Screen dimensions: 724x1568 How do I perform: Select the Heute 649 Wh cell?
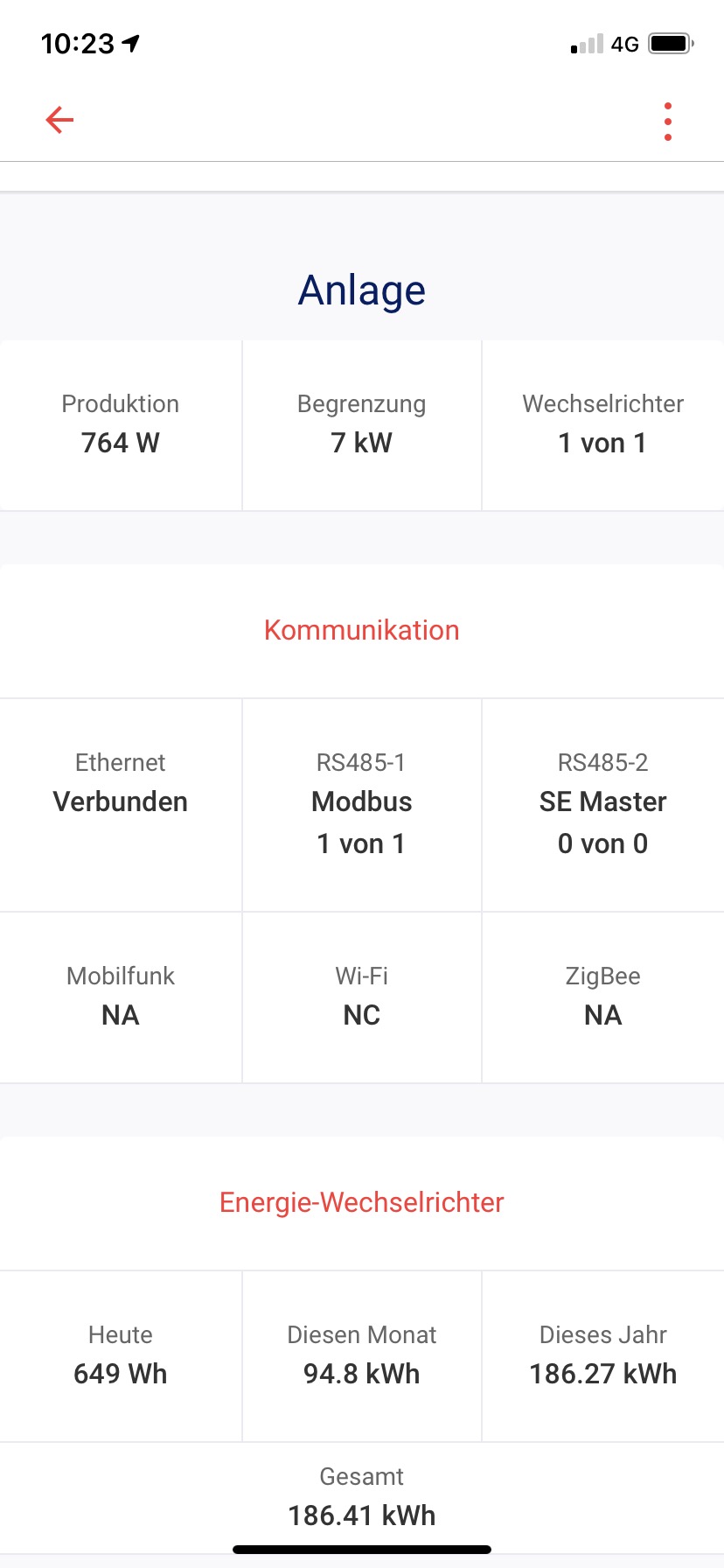pyautogui.click(x=121, y=1355)
